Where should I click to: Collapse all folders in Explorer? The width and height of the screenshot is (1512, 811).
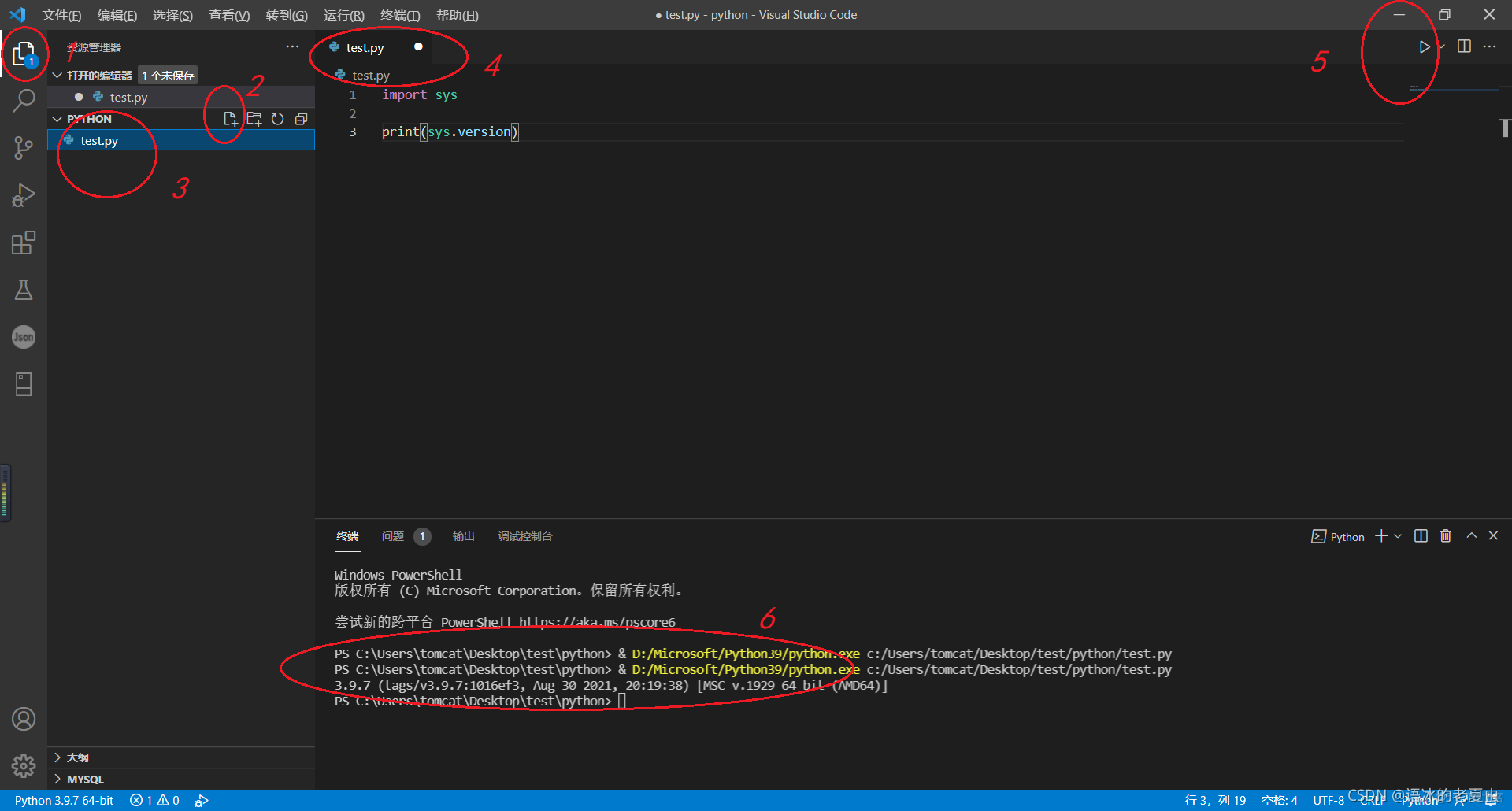301,119
